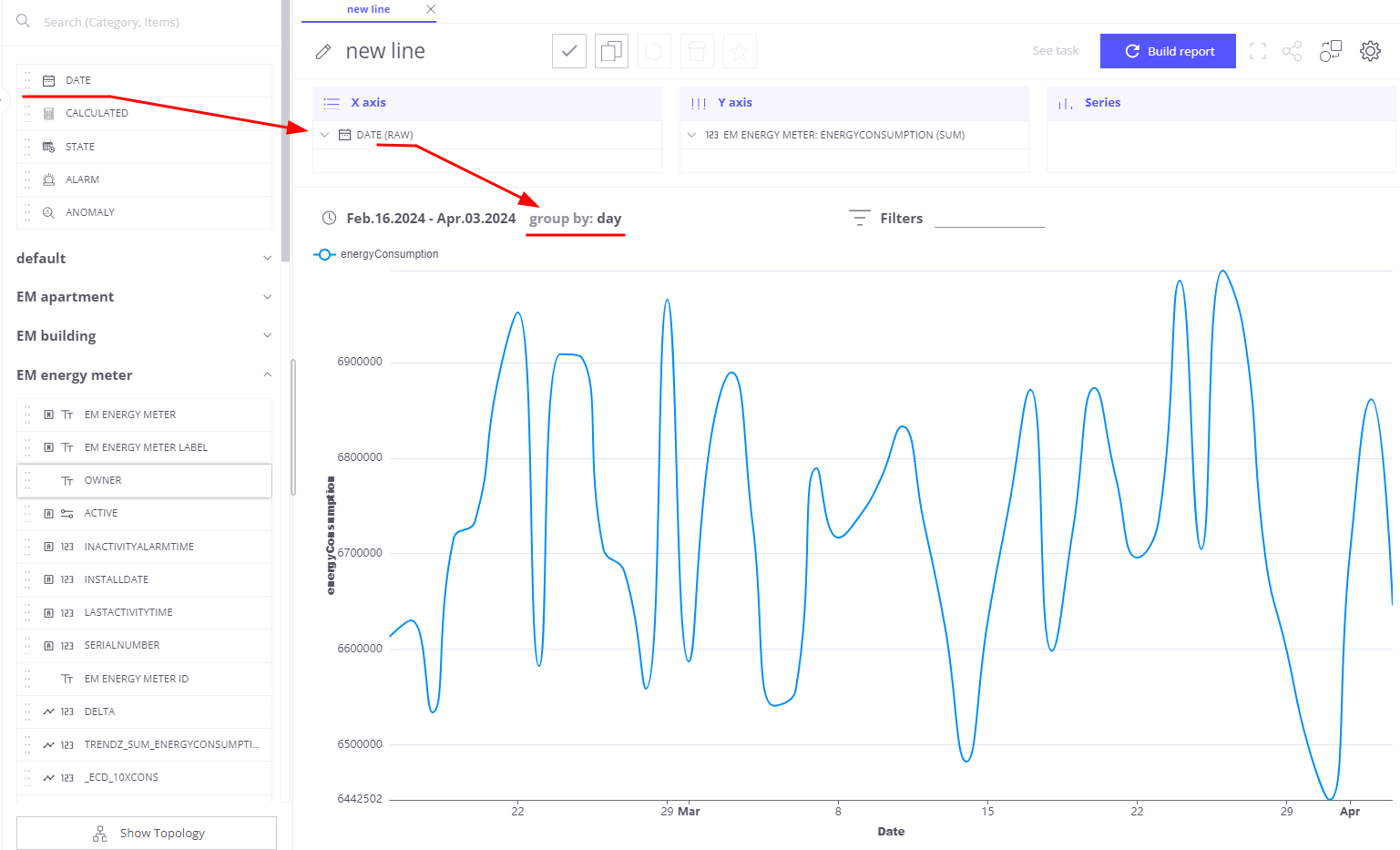Click the Build report button
The height and width of the screenshot is (850, 1400).
(x=1168, y=51)
